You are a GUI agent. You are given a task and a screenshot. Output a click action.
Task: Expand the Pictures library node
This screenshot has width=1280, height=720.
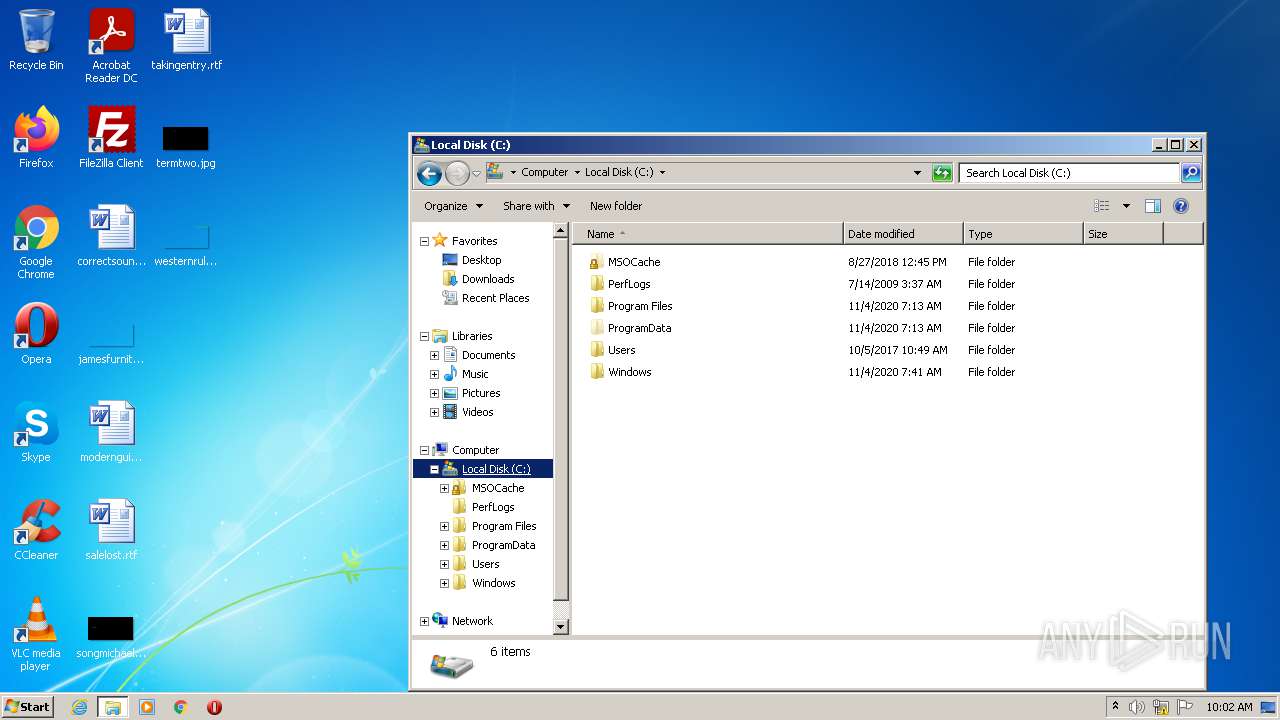[434, 393]
